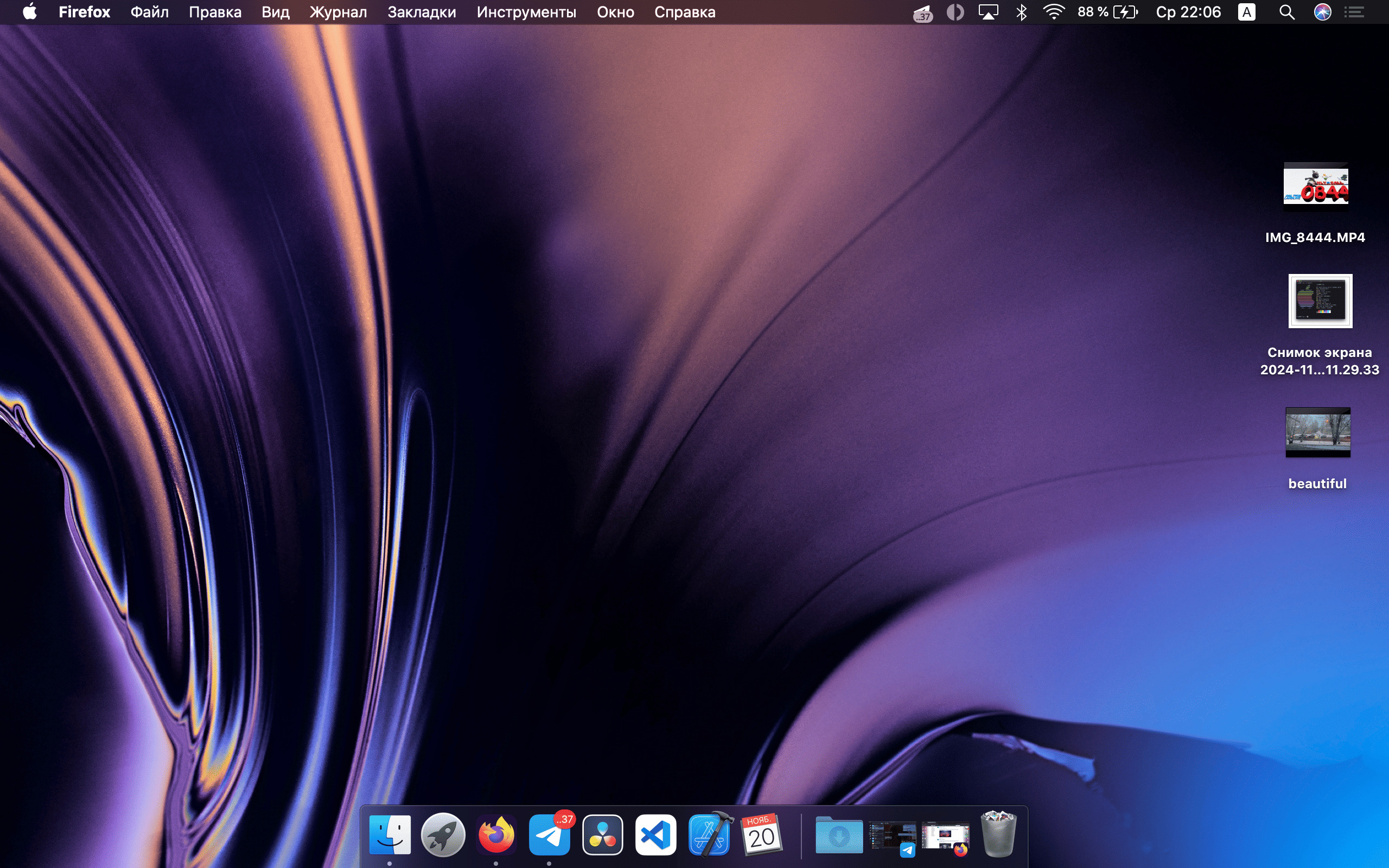
Task: Open Finder from the Dock
Action: (x=390, y=835)
